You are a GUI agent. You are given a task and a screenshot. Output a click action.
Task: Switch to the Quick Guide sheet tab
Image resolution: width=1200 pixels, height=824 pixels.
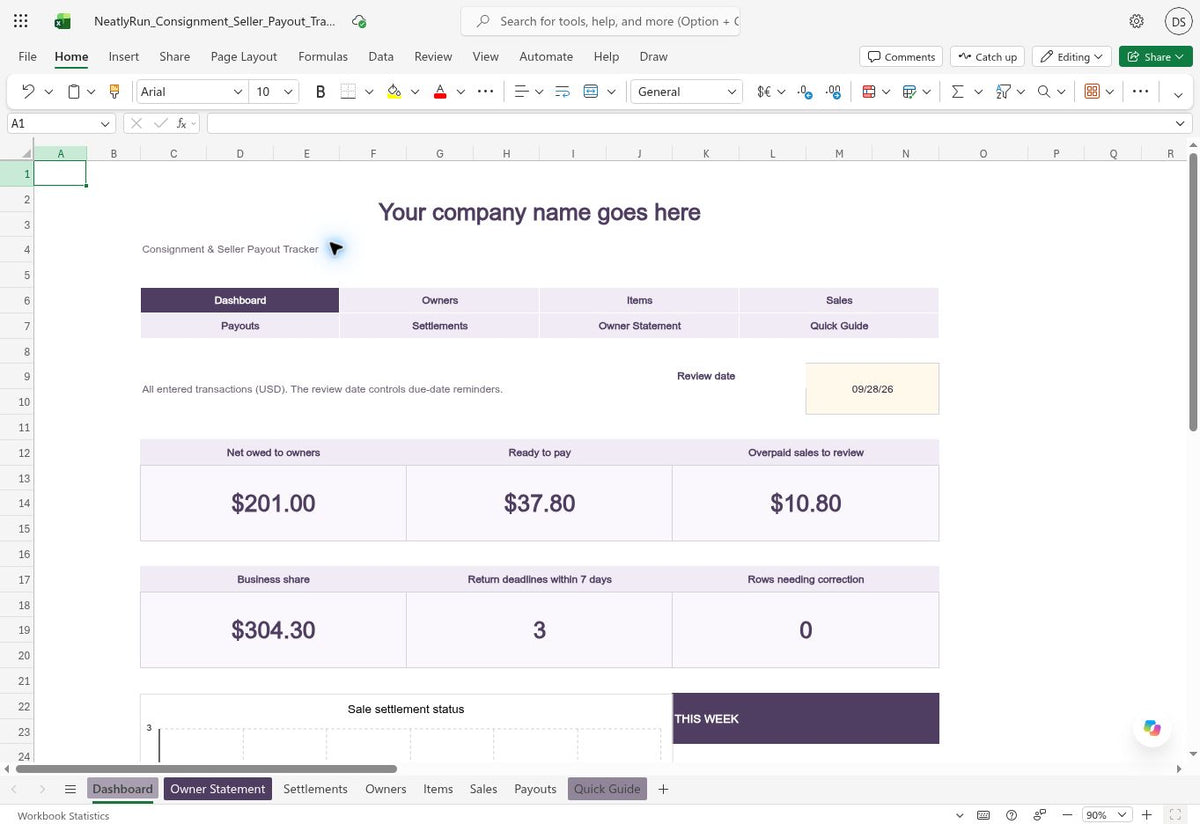point(607,789)
